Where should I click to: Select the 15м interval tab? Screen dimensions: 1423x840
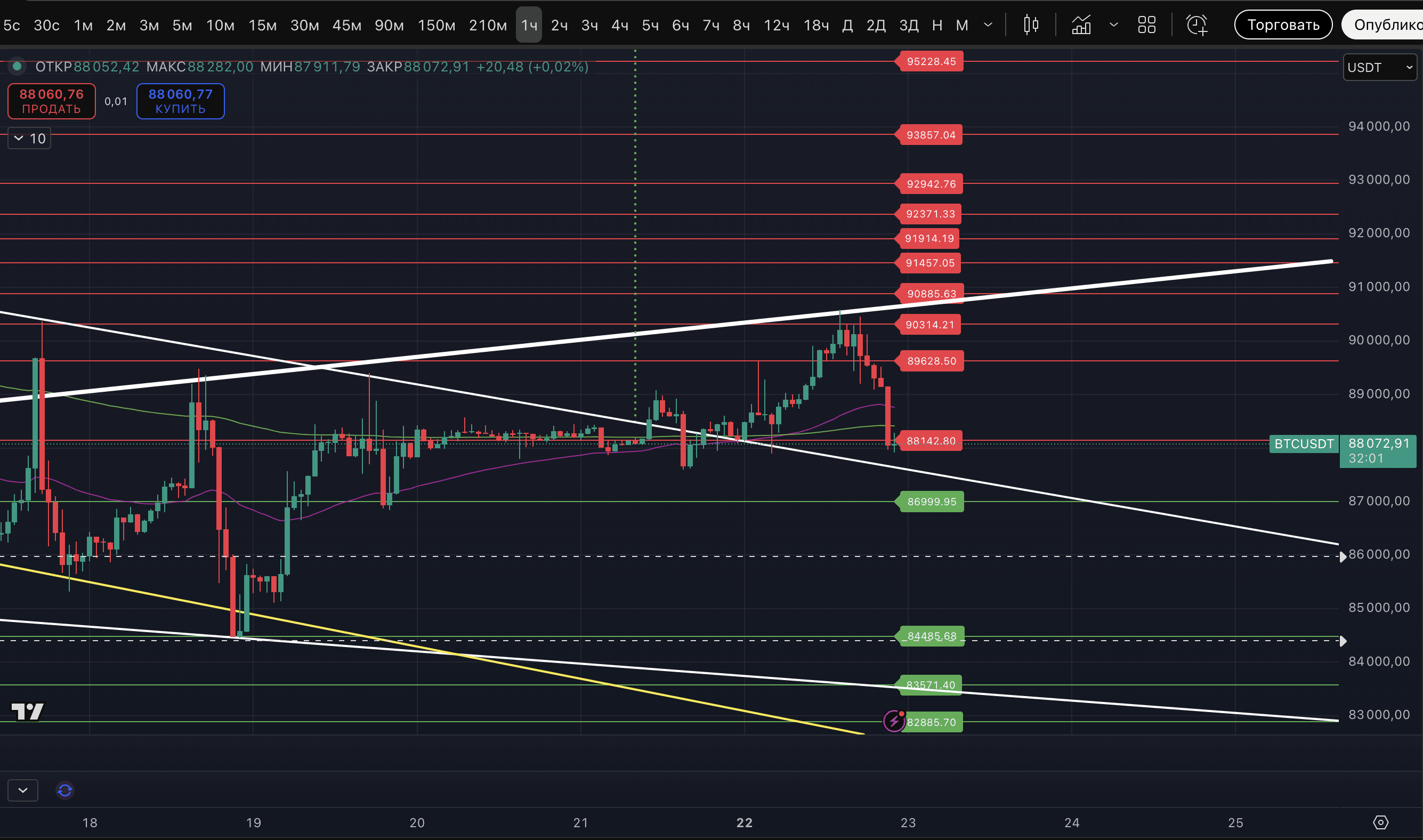click(263, 25)
